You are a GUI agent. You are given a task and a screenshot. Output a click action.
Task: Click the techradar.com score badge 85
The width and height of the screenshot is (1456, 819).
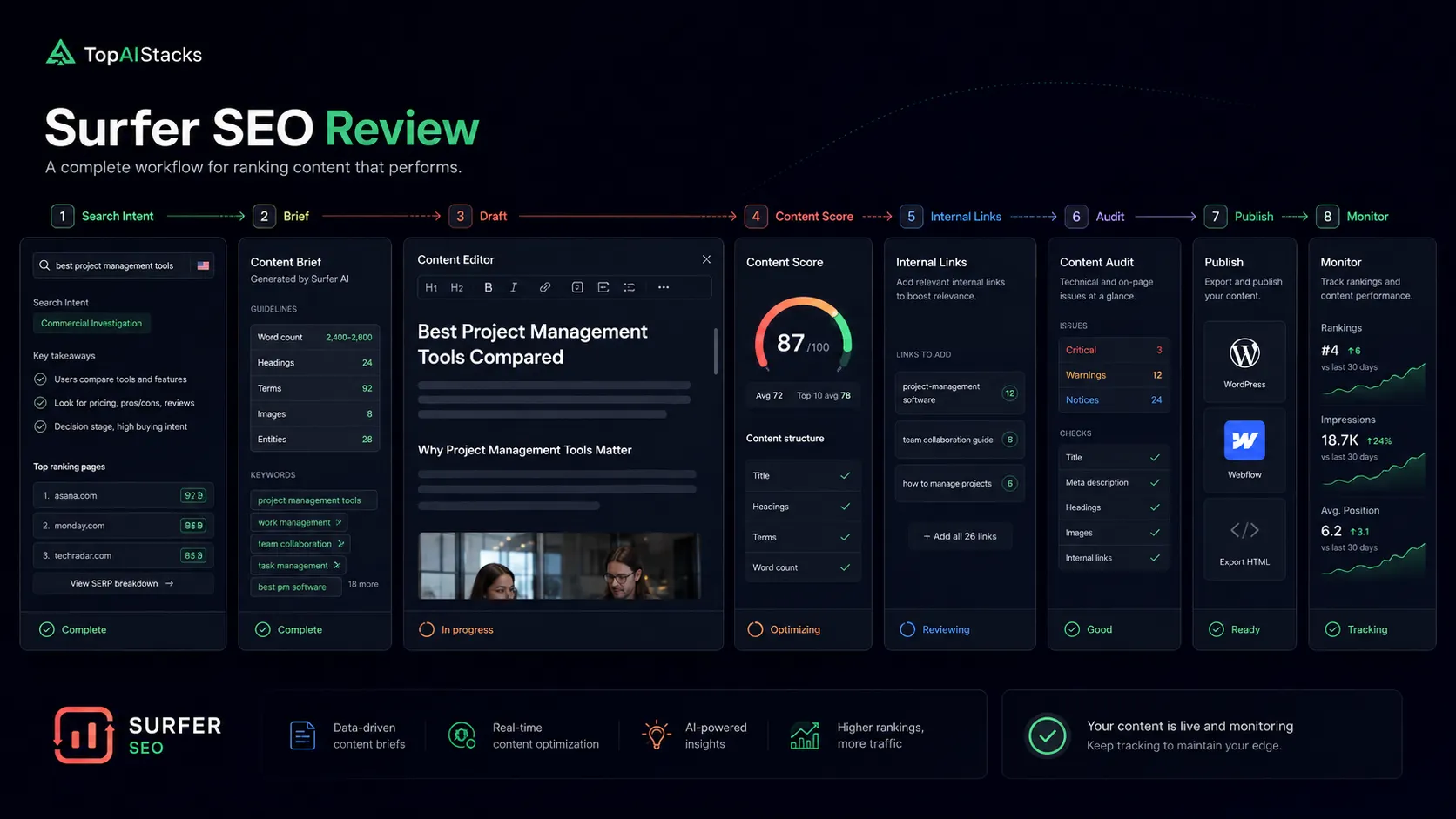[193, 555]
